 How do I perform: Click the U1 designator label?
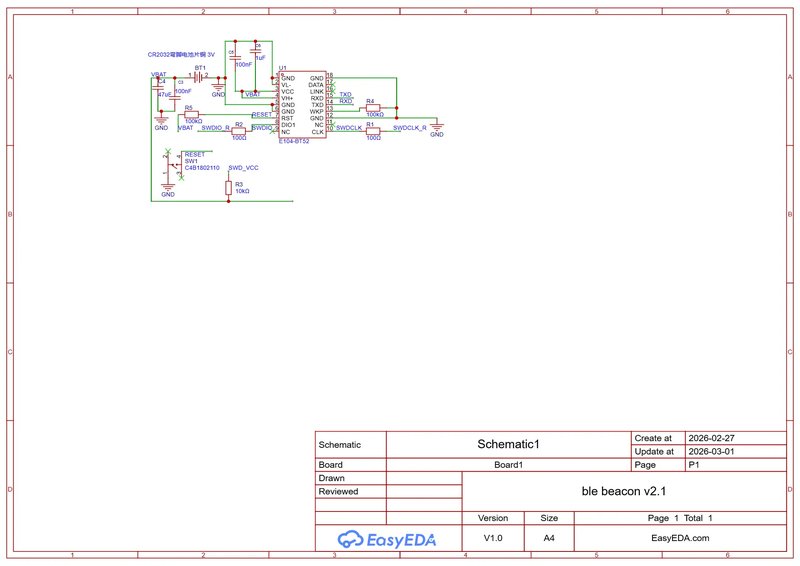(283, 68)
